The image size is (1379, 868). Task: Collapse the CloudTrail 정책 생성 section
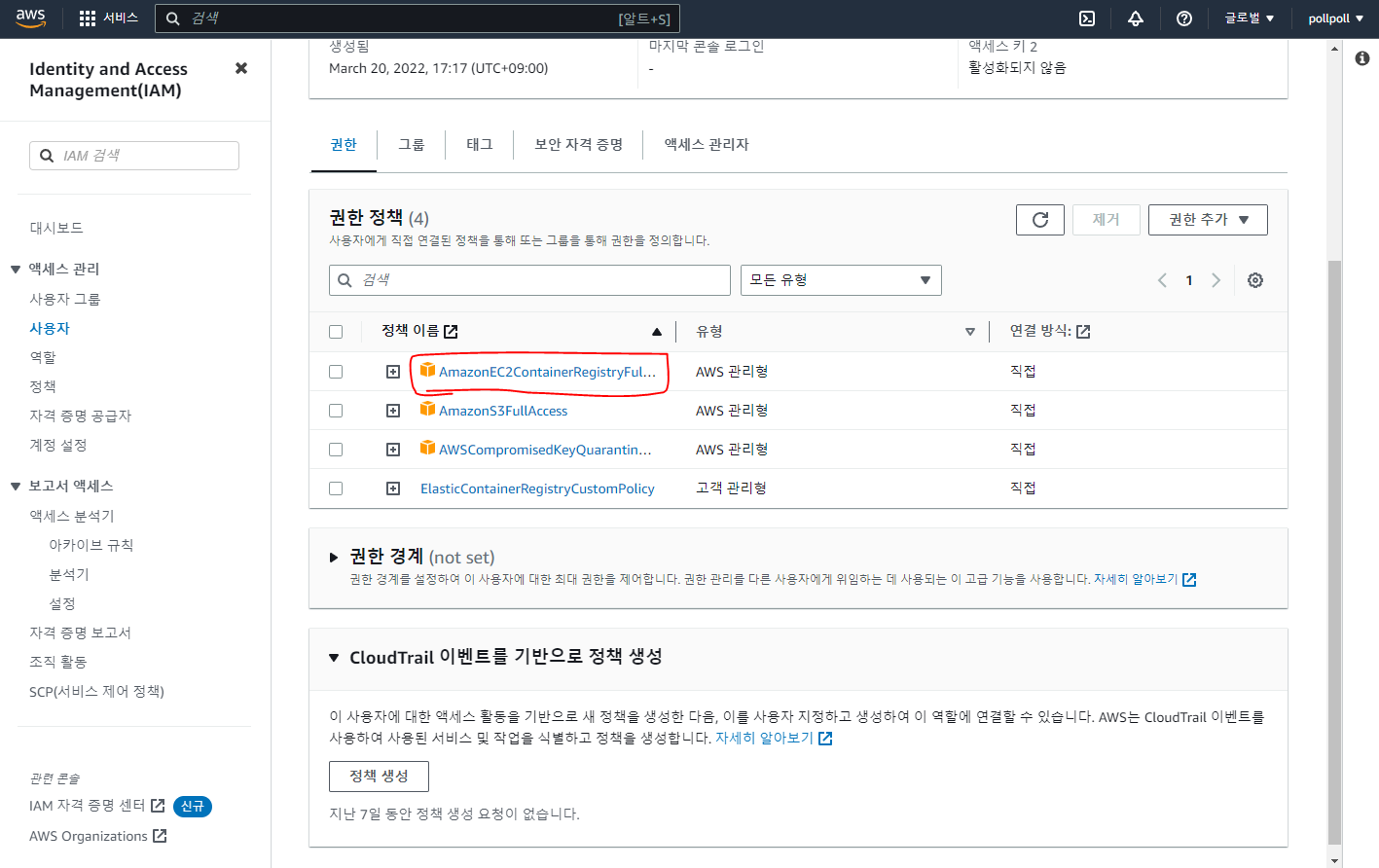click(x=334, y=658)
